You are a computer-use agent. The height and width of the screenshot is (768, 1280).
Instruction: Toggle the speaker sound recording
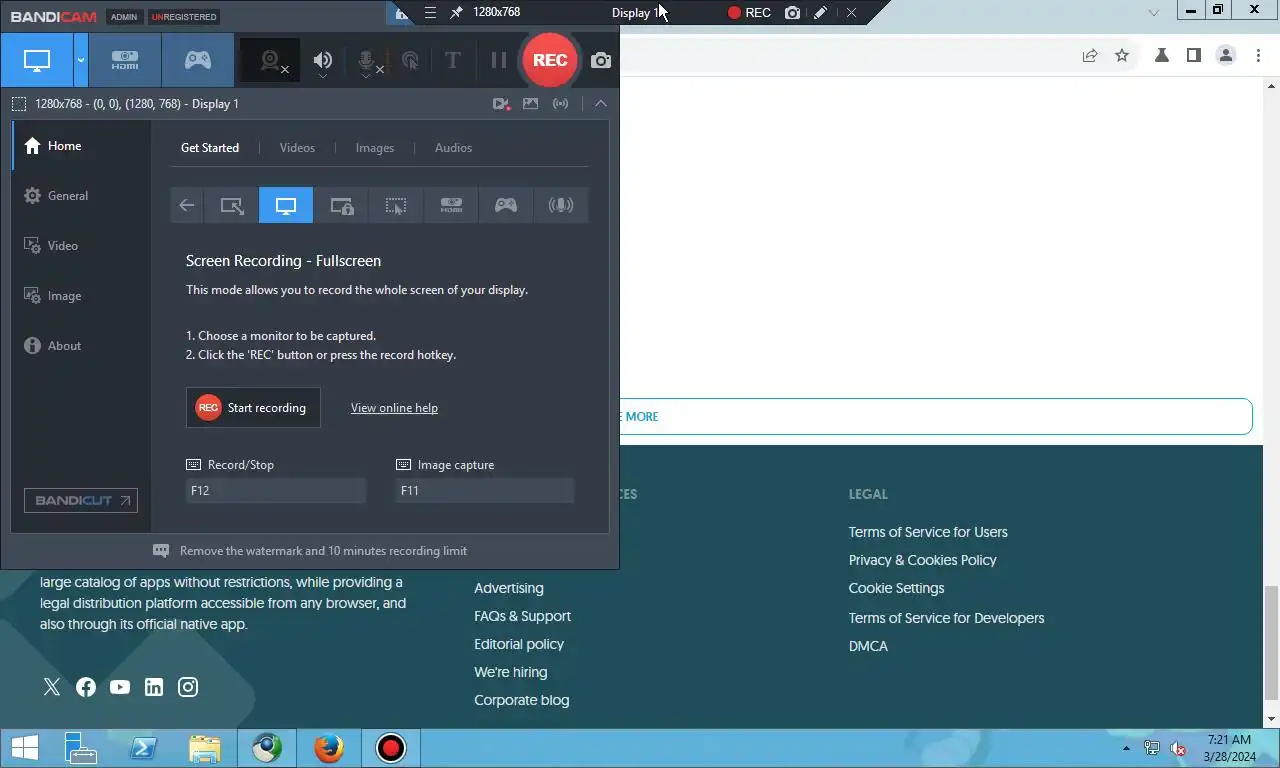tap(322, 61)
